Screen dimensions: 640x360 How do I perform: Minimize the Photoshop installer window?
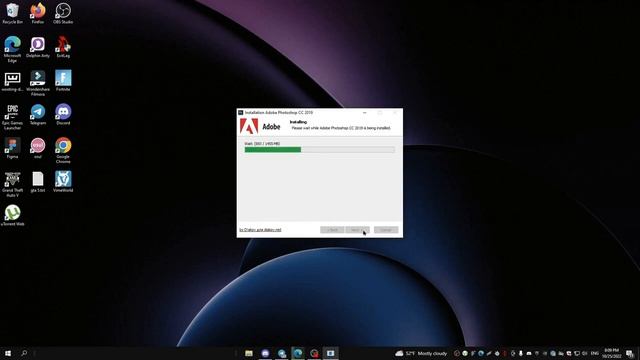pyautogui.click(x=364, y=113)
